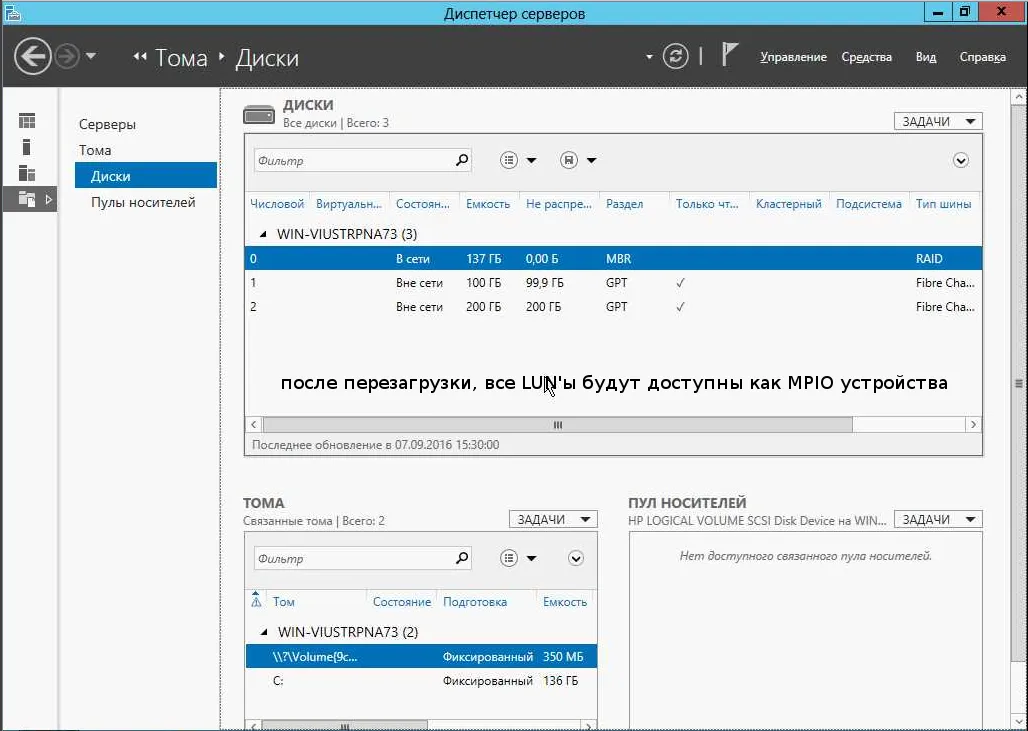Click the forward navigation arrow
1028x731 pixels.
(67, 56)
